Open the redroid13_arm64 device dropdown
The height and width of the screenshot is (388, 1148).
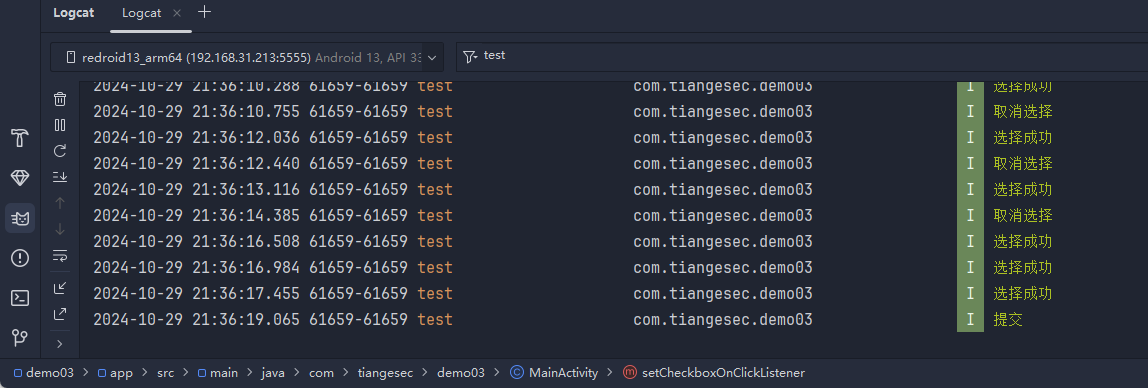pyautogui.click(x=247, y=57)
